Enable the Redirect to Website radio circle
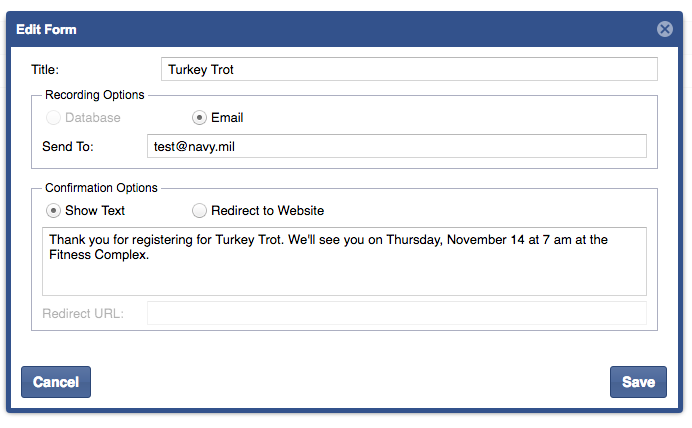Image resolution: width=692 pixels, height=428 pixels. (200, 211)
